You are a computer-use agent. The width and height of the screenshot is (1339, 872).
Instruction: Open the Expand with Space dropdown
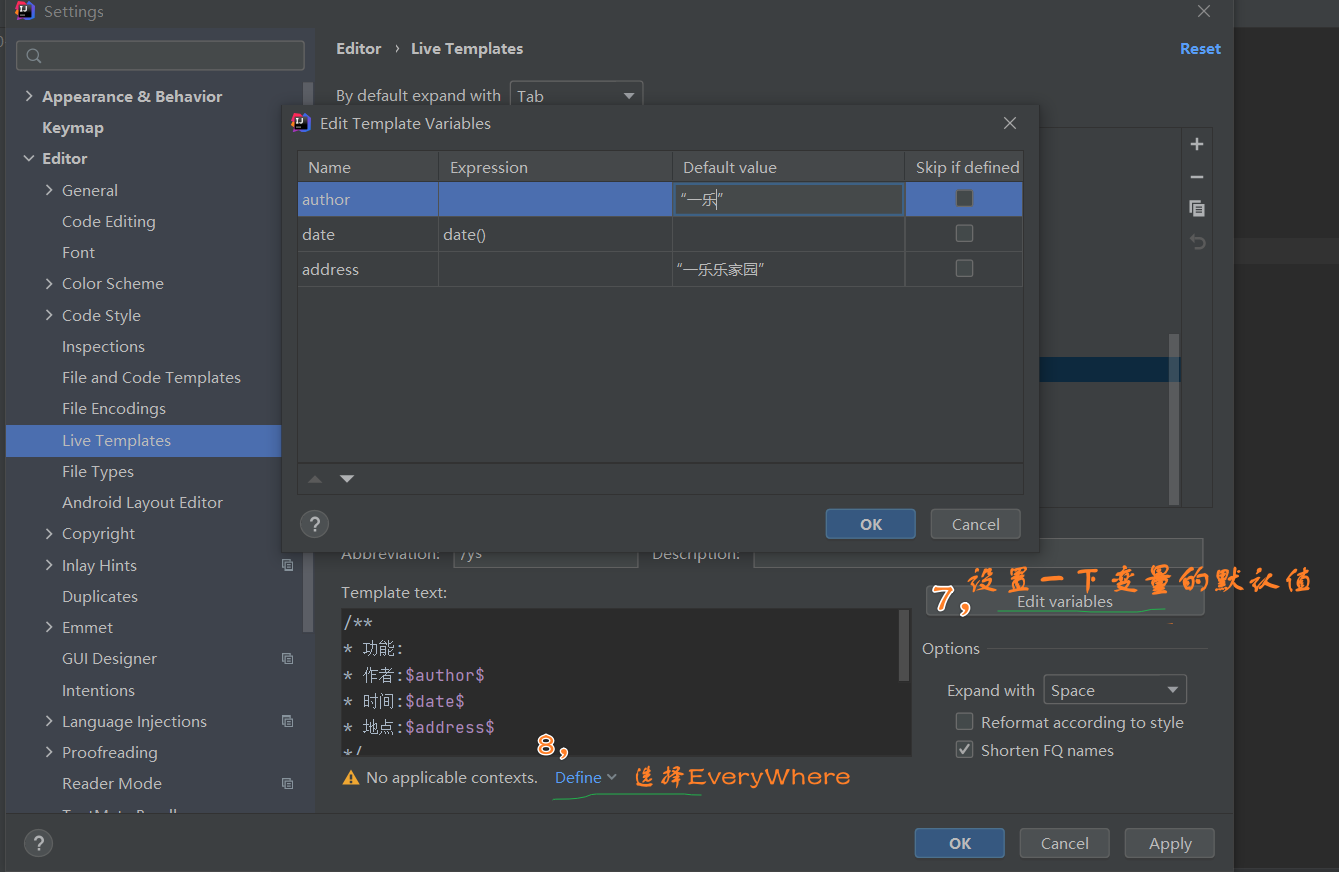1114,690
